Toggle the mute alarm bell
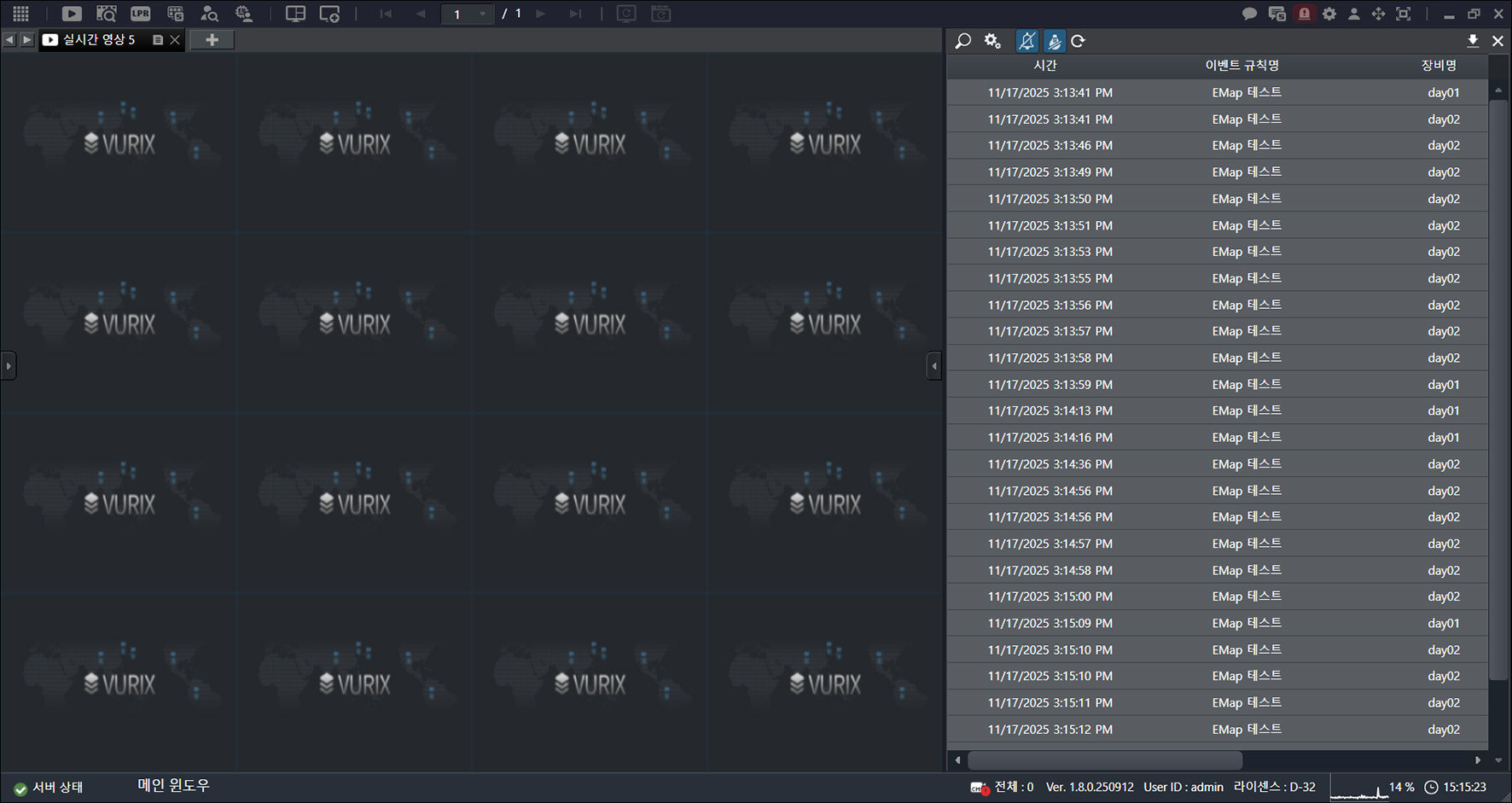This screenshot has width=1512, height=803. [1027, 41]
